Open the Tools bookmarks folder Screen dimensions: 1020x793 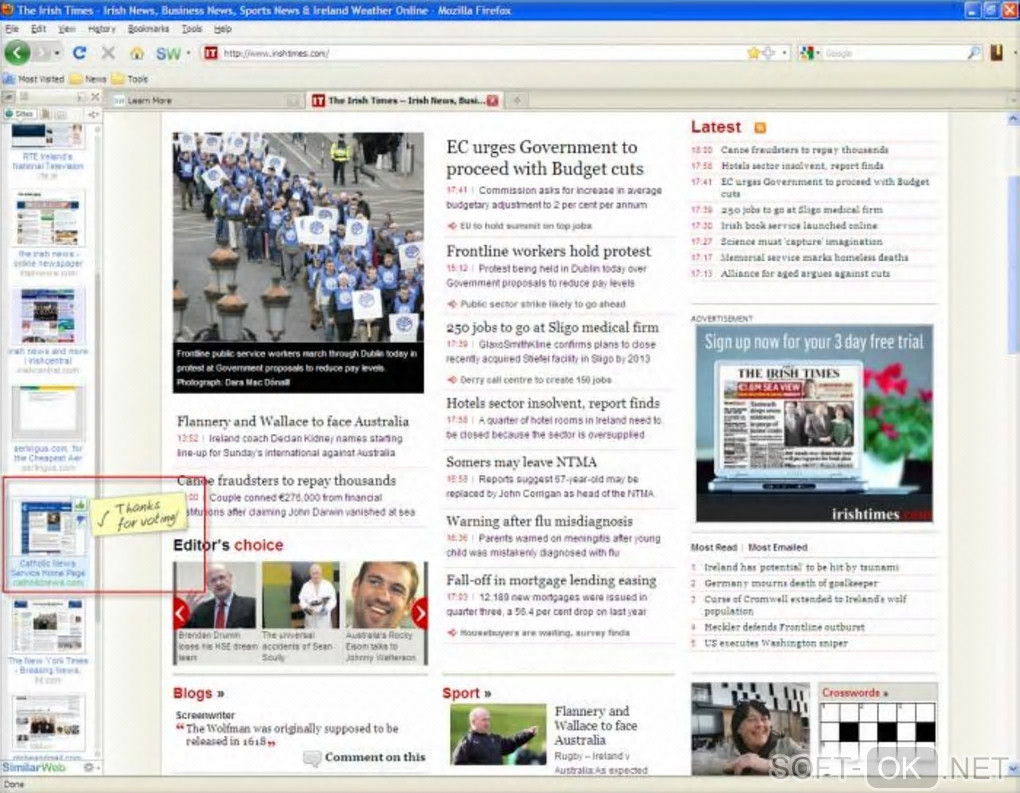coord(130,79)
